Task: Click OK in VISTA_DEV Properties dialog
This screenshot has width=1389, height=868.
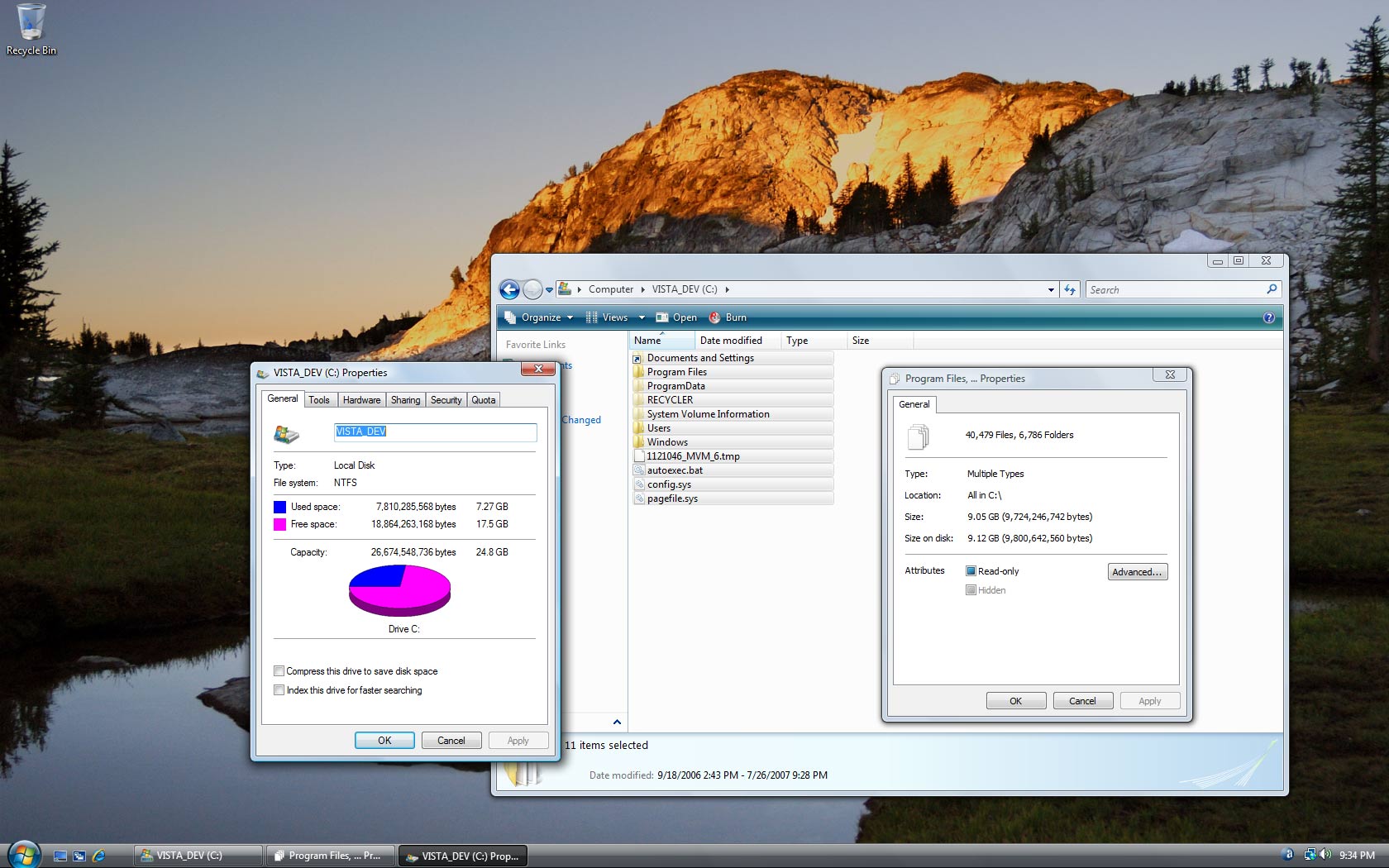Action: [384, 741]
